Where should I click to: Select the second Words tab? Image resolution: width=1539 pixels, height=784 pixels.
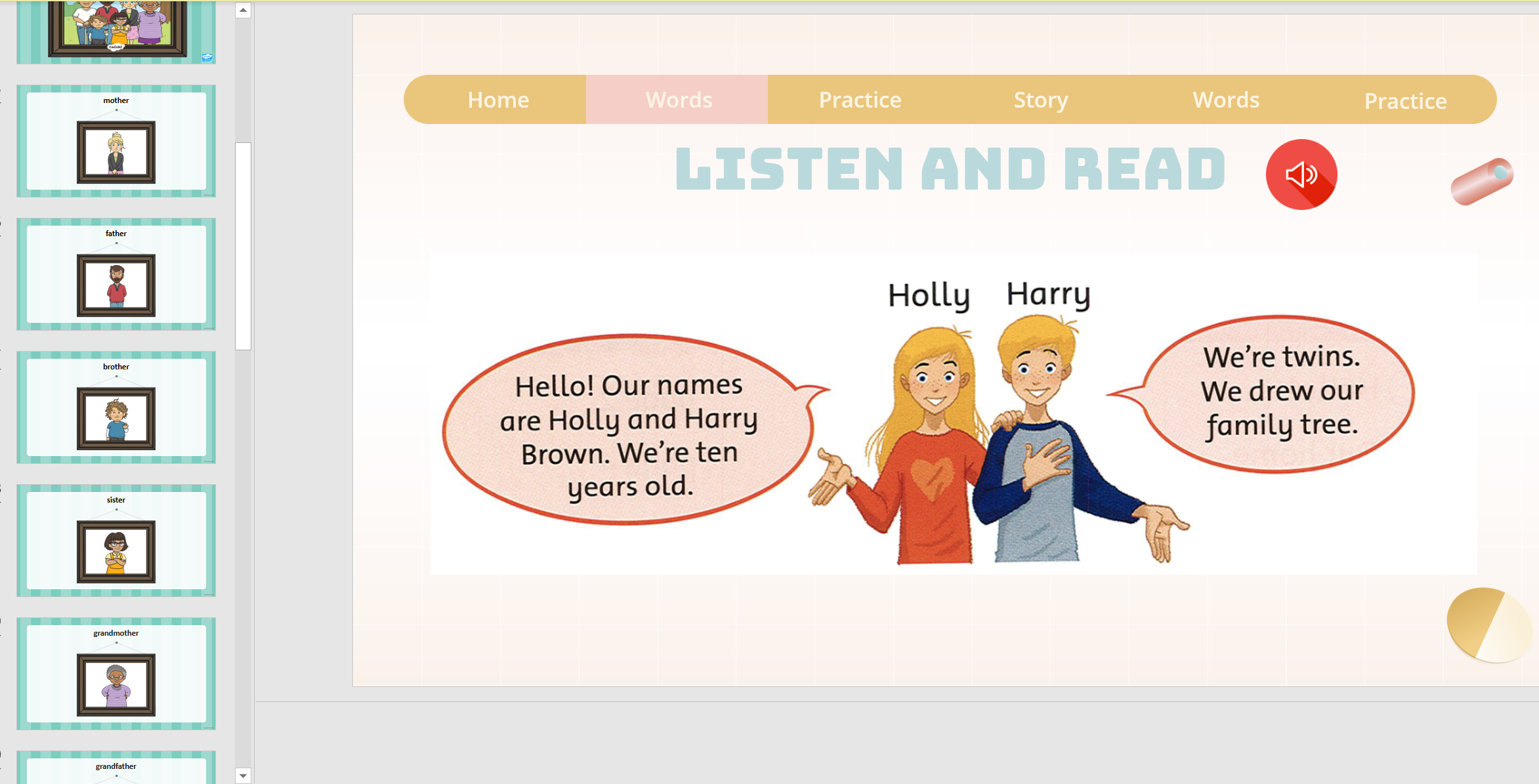(1225, 100)
